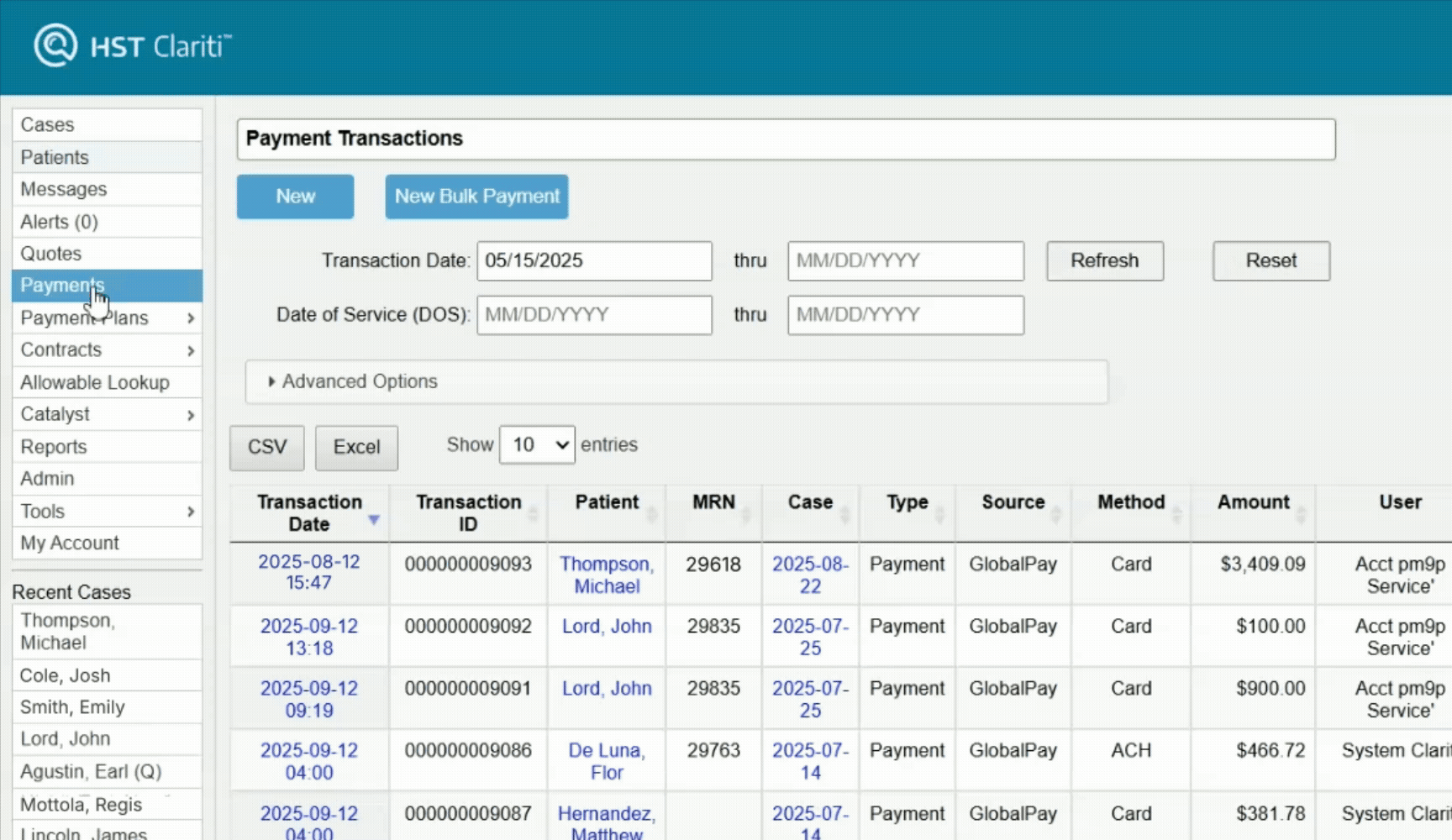
Task: Open Alerts (0) in the sidebar
Action: [x=107, y=222]
